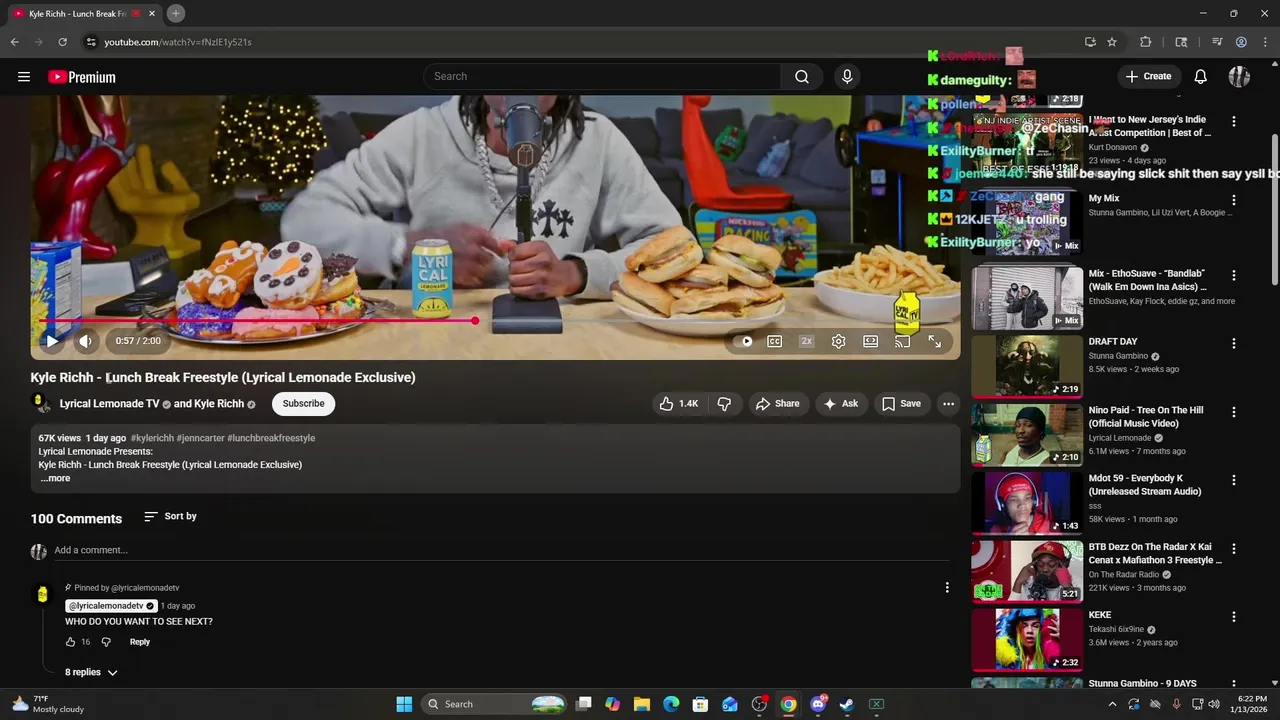
Task: Click the YouTube search box
Action: pyautogui.click(x=602, y=77)
